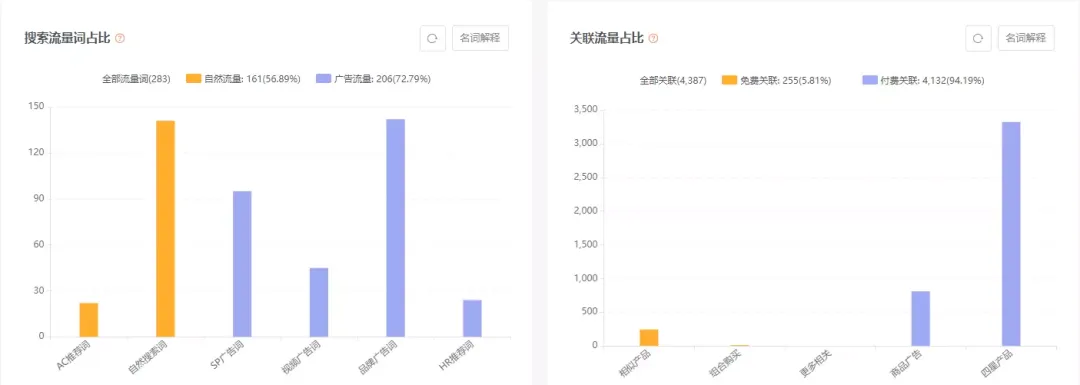Click the 商品广告 axis label

pos(905,364)
